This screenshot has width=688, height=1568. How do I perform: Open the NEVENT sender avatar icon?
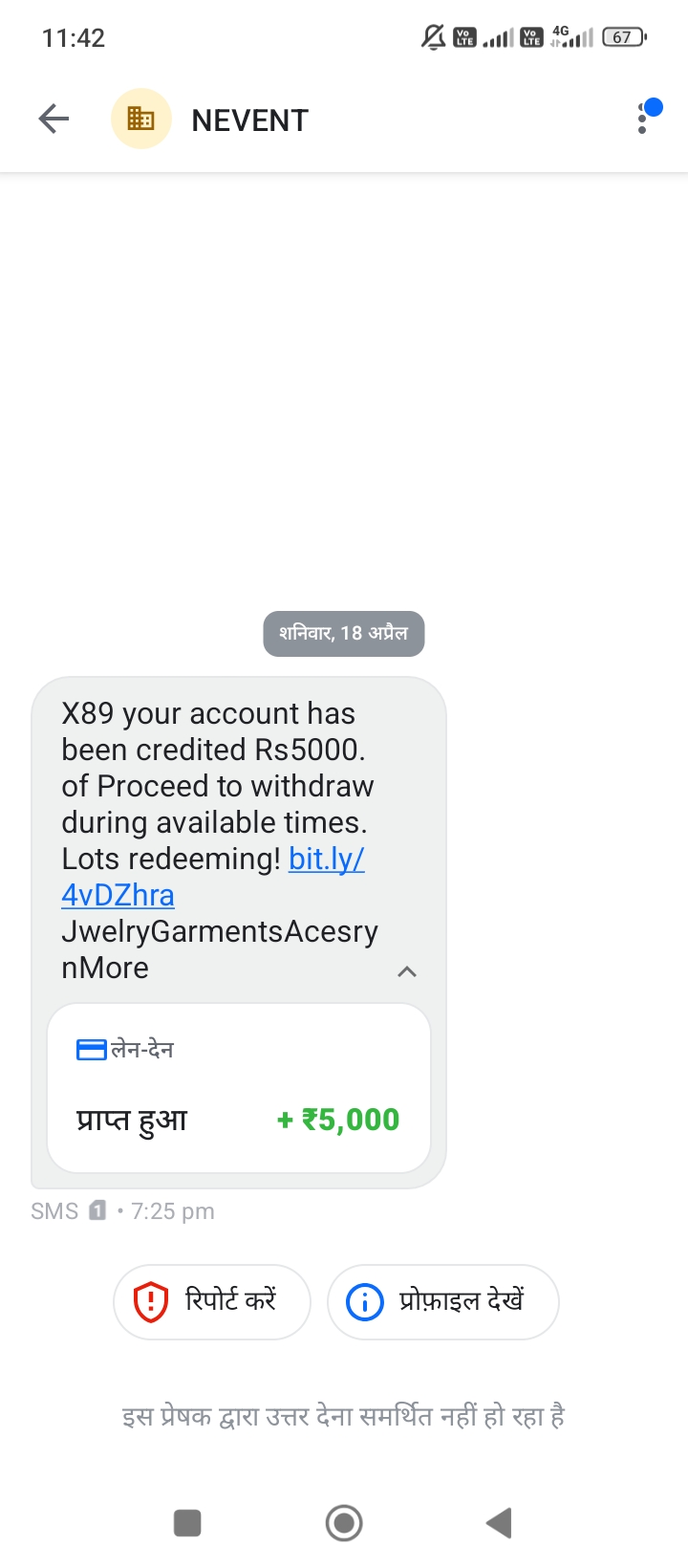coord(141,120)
